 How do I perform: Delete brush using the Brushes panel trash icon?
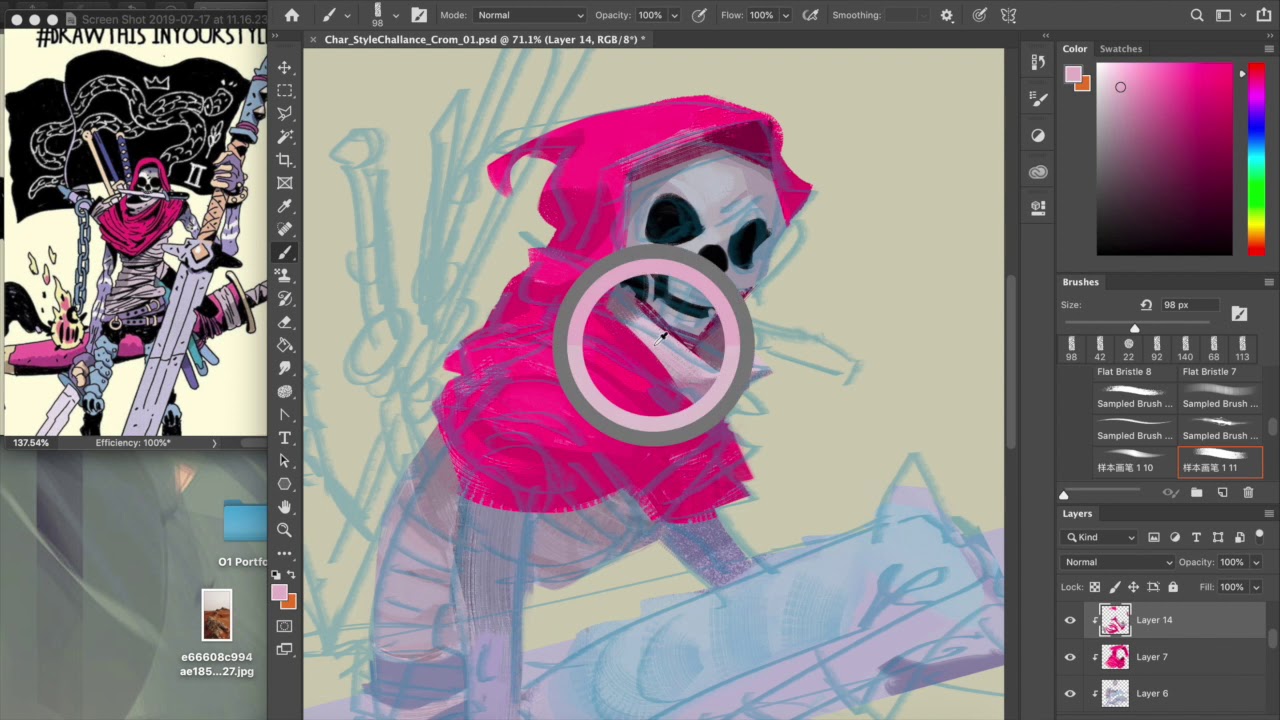[1248, 493]
